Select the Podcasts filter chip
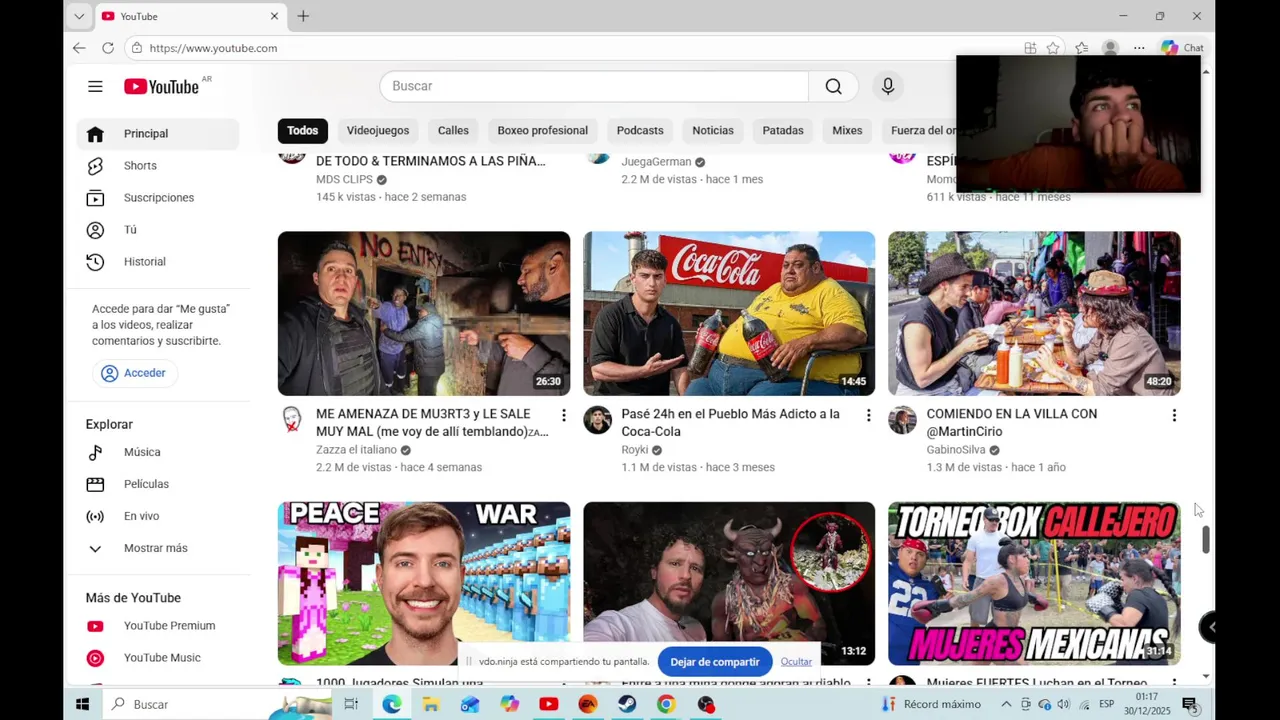 [640, 130]
